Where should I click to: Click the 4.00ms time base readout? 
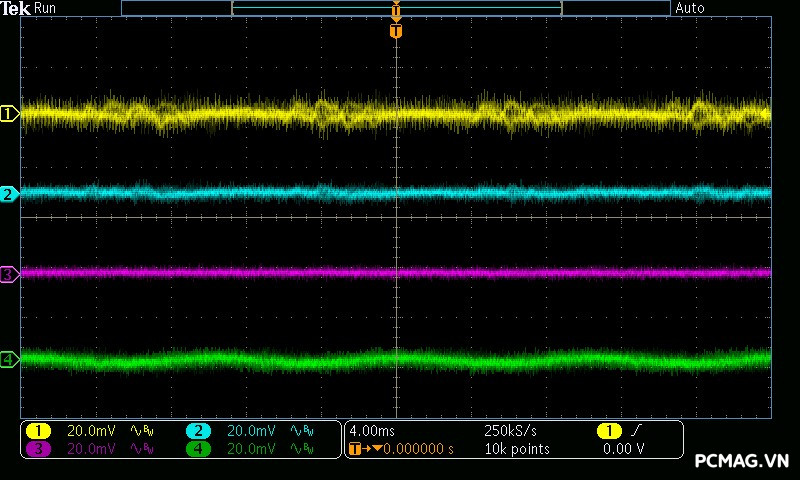[371, 430]
